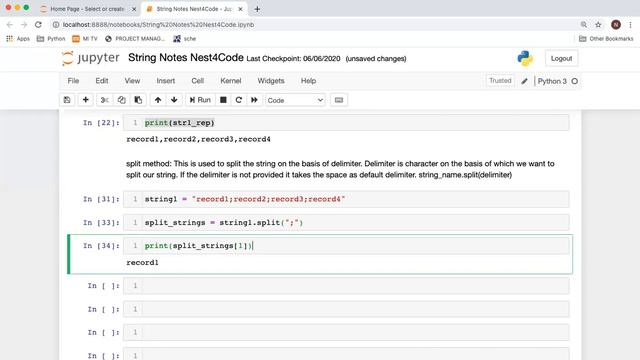640x360 pixels.
Task: Open the Python bookmarks folder
Action: [51, 39]
